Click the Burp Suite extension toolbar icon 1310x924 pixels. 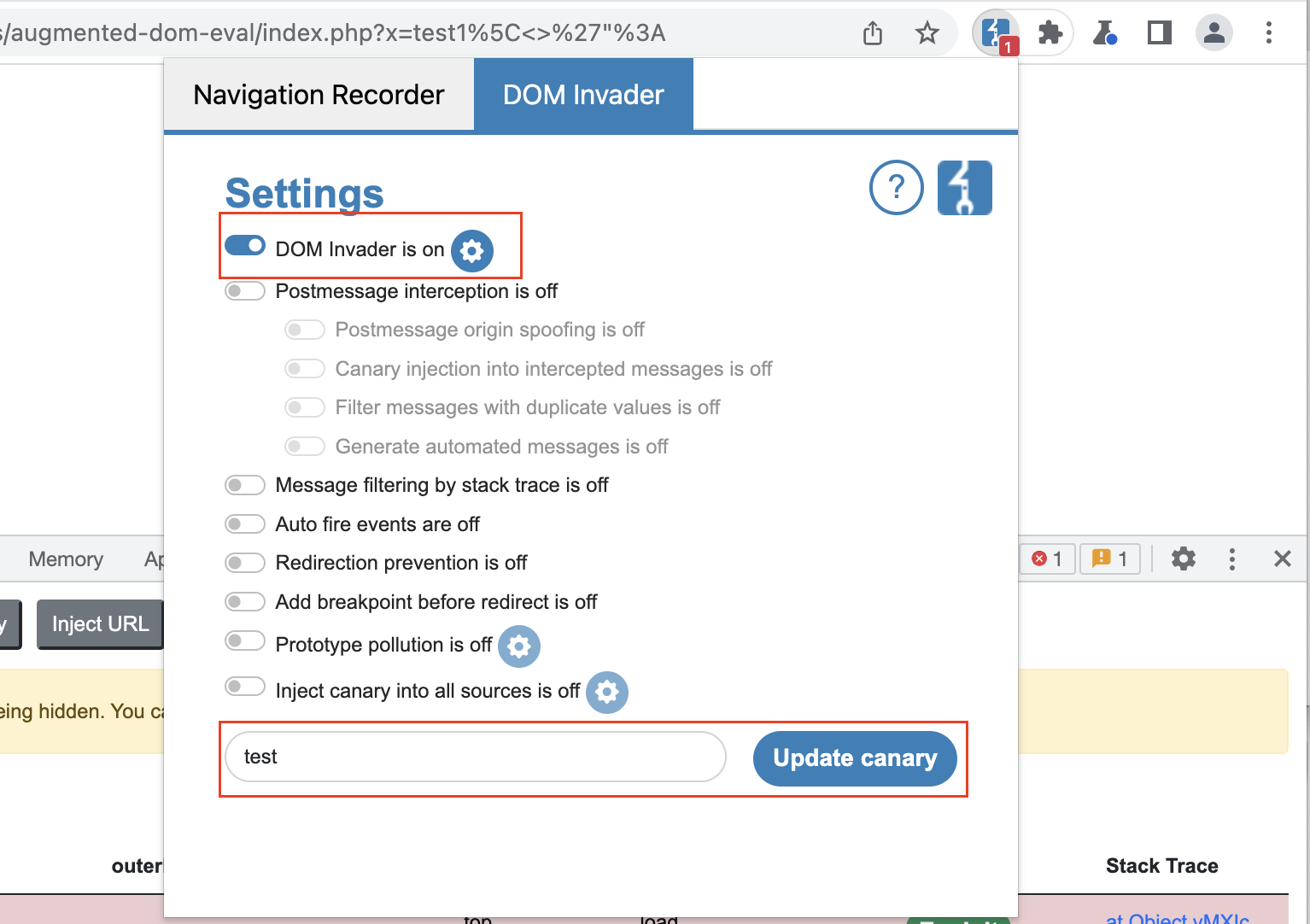coord(996,33)
